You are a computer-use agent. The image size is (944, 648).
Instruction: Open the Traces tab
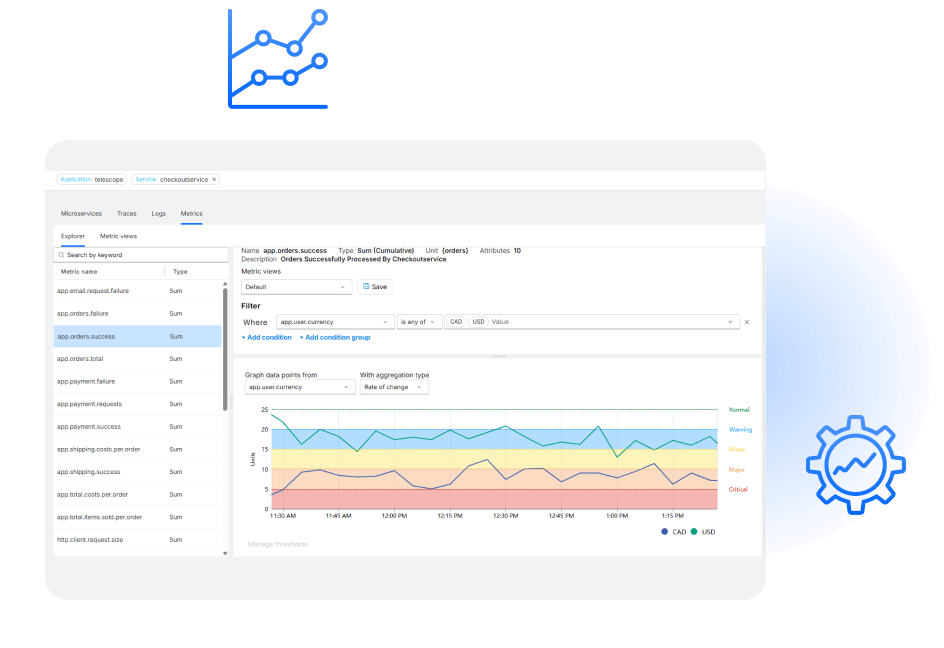pyautogui.click(x=126, y=214)
